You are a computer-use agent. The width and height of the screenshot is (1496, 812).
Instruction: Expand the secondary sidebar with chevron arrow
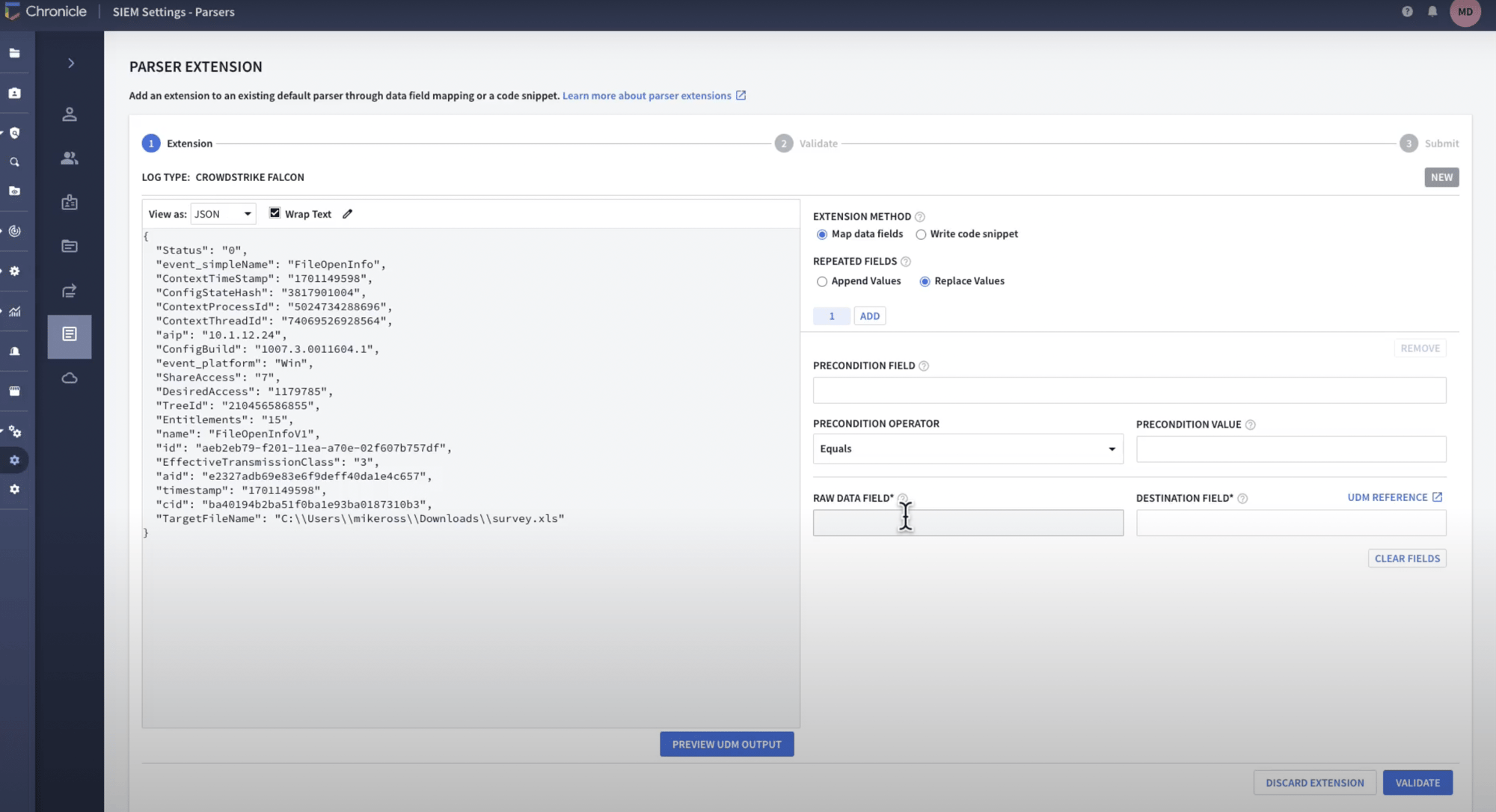coord(71,64)
